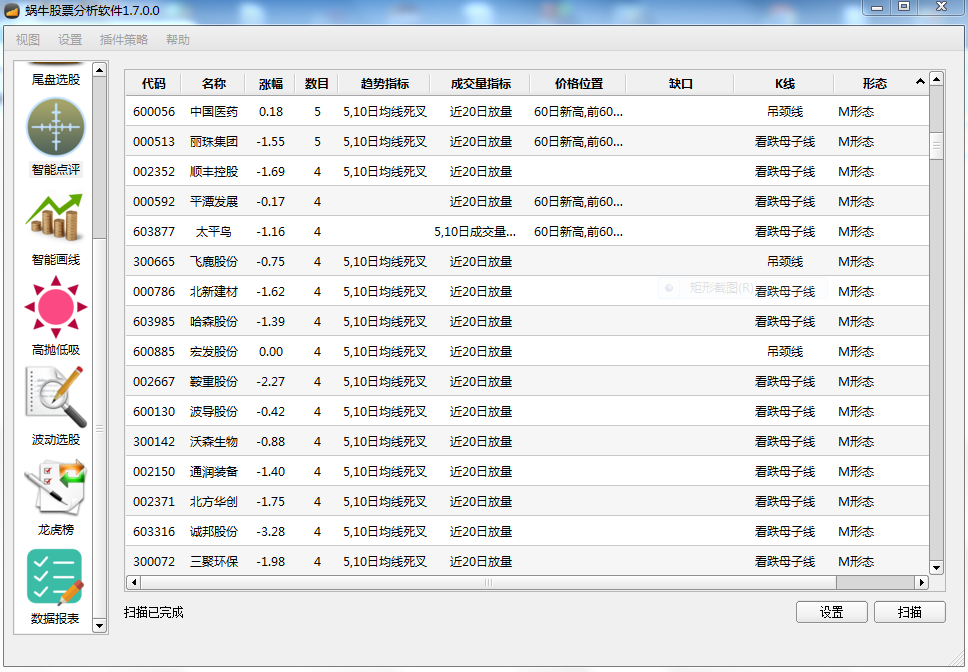Click 5,10日均线死叉 in the 300142 row

pos(385,442)
